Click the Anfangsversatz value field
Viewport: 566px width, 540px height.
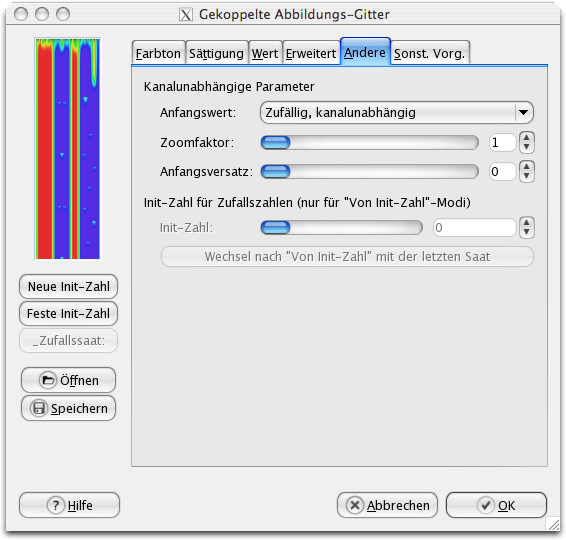click(x=502, y=171)
